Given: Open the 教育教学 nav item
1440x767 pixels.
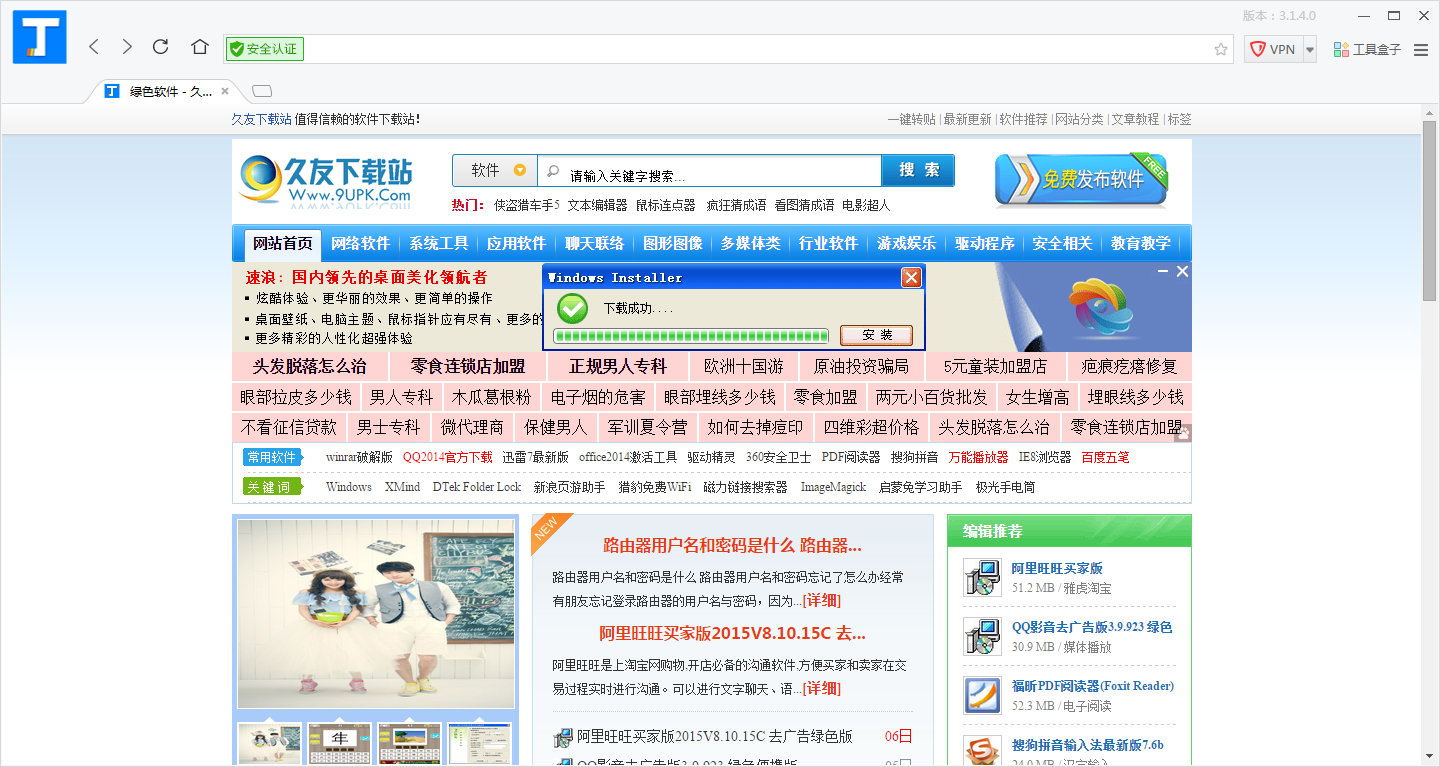Looking at the screenshot, I should point(1140,243).
